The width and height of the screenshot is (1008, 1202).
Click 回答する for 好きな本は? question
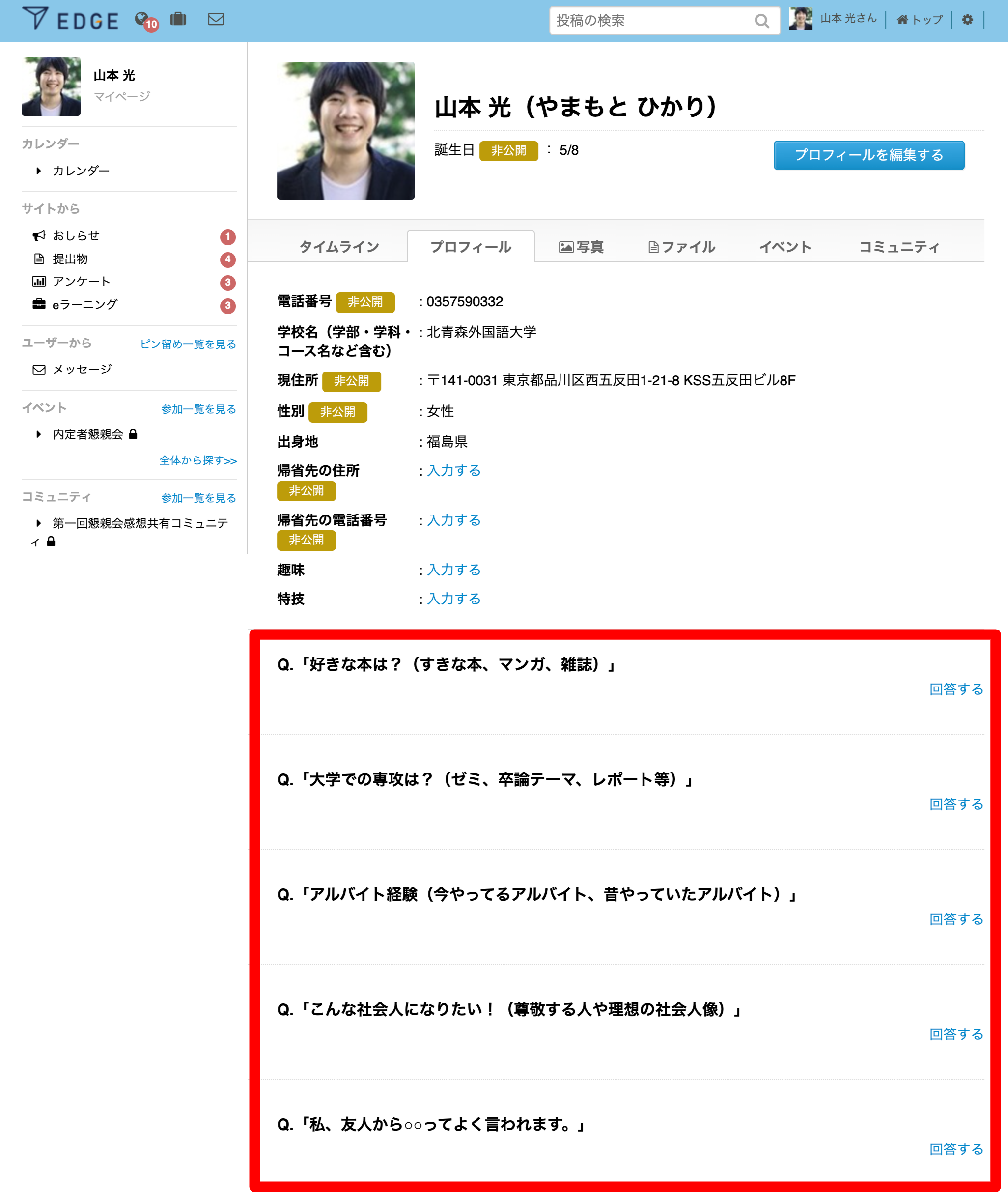pyautogui.click(x=956, y=689)
